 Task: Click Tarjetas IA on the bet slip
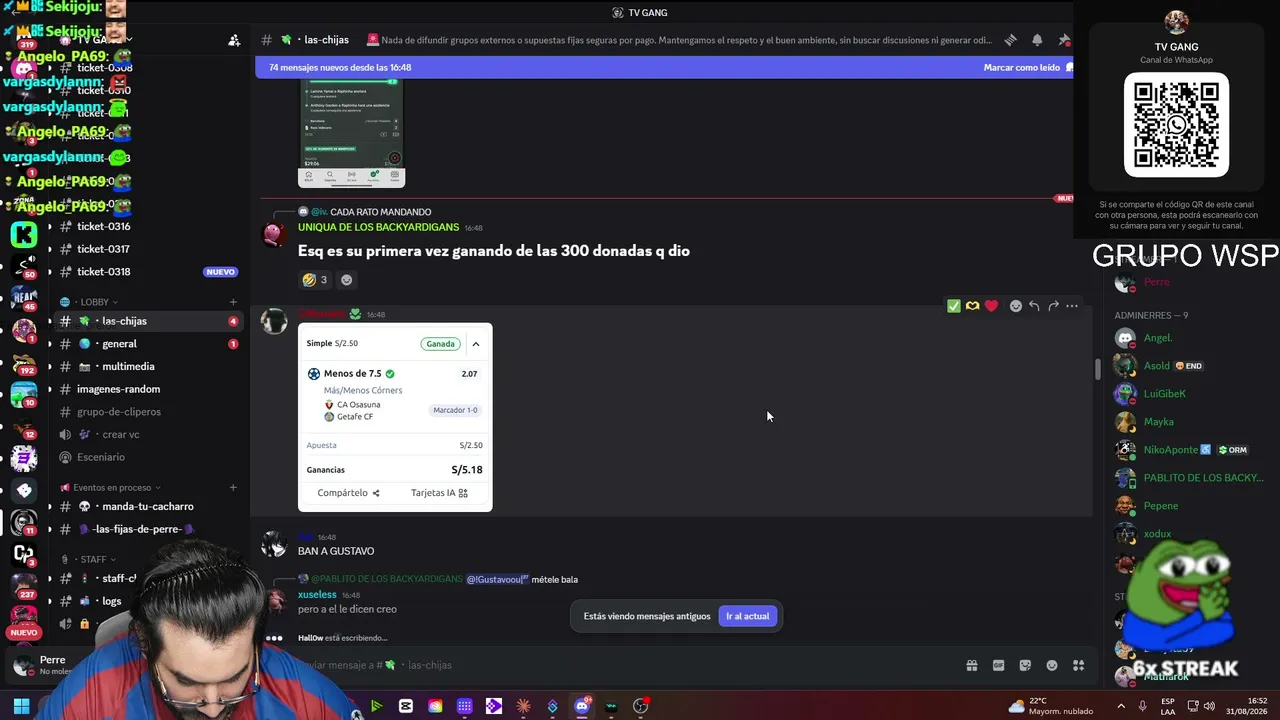[439, 493]
